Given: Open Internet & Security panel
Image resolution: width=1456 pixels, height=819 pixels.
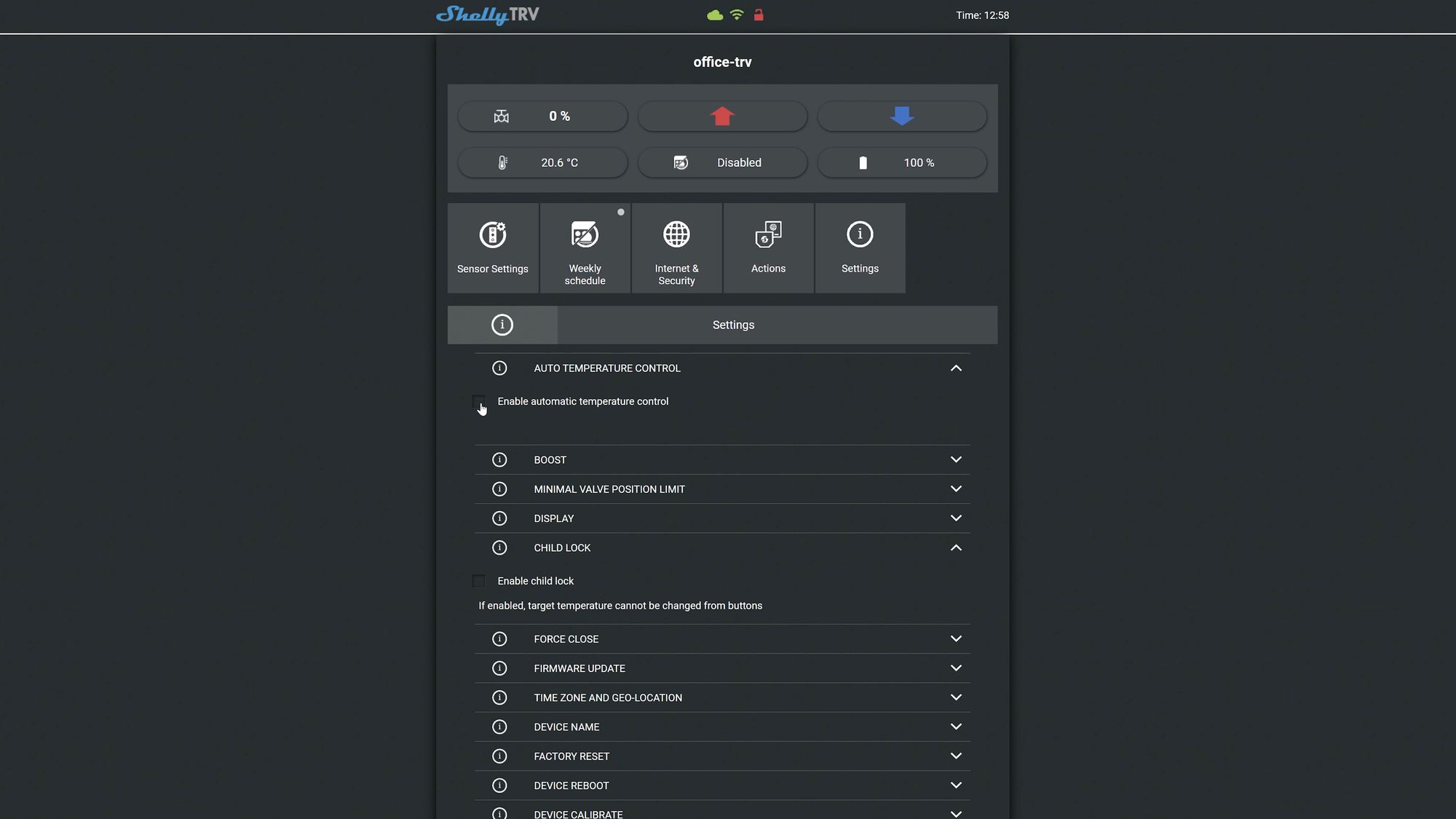Looking at the screenshot, I should pos(677,248).
